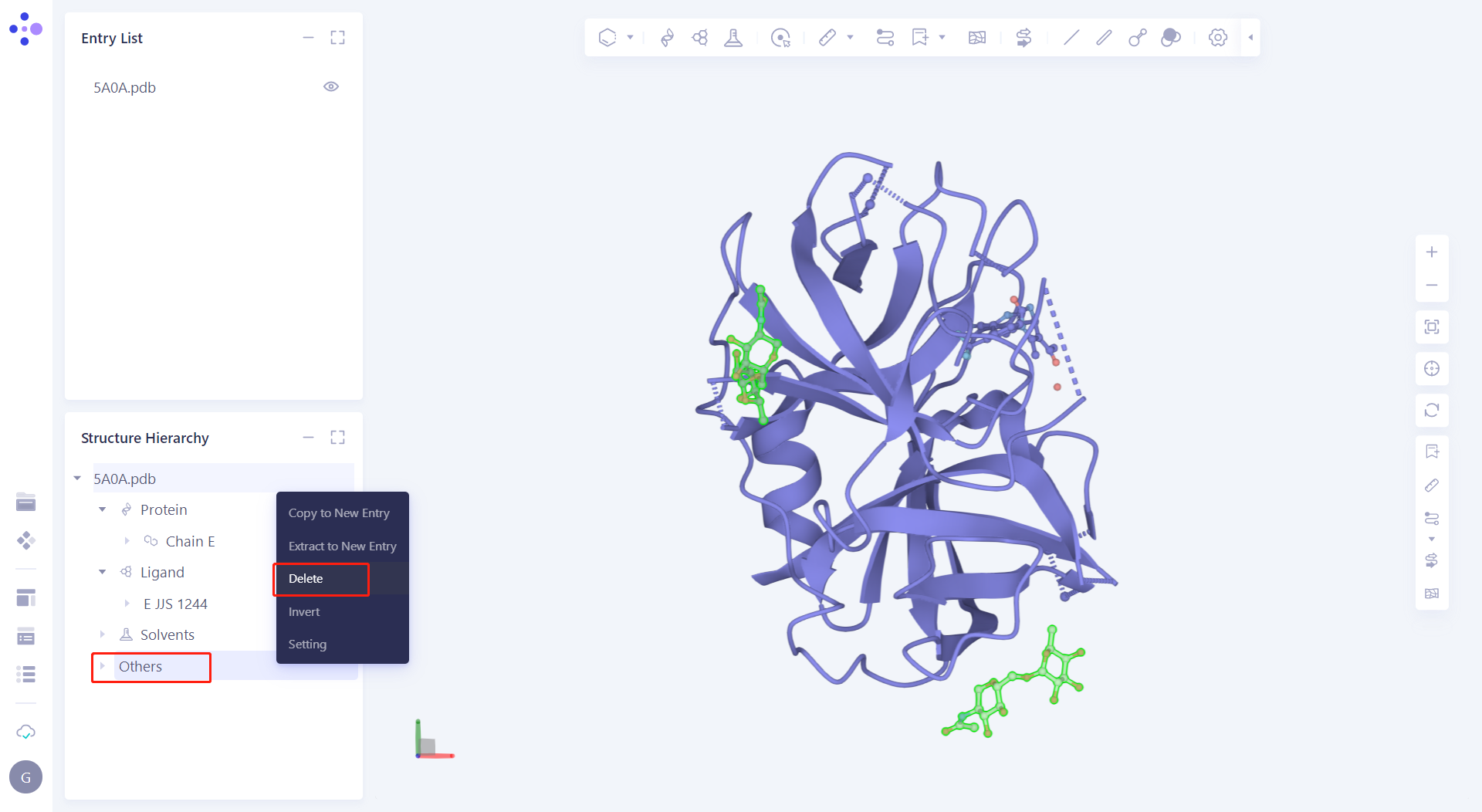Select the ligand tool in the toolbar
1482x812 pixels.
point(700,36)
